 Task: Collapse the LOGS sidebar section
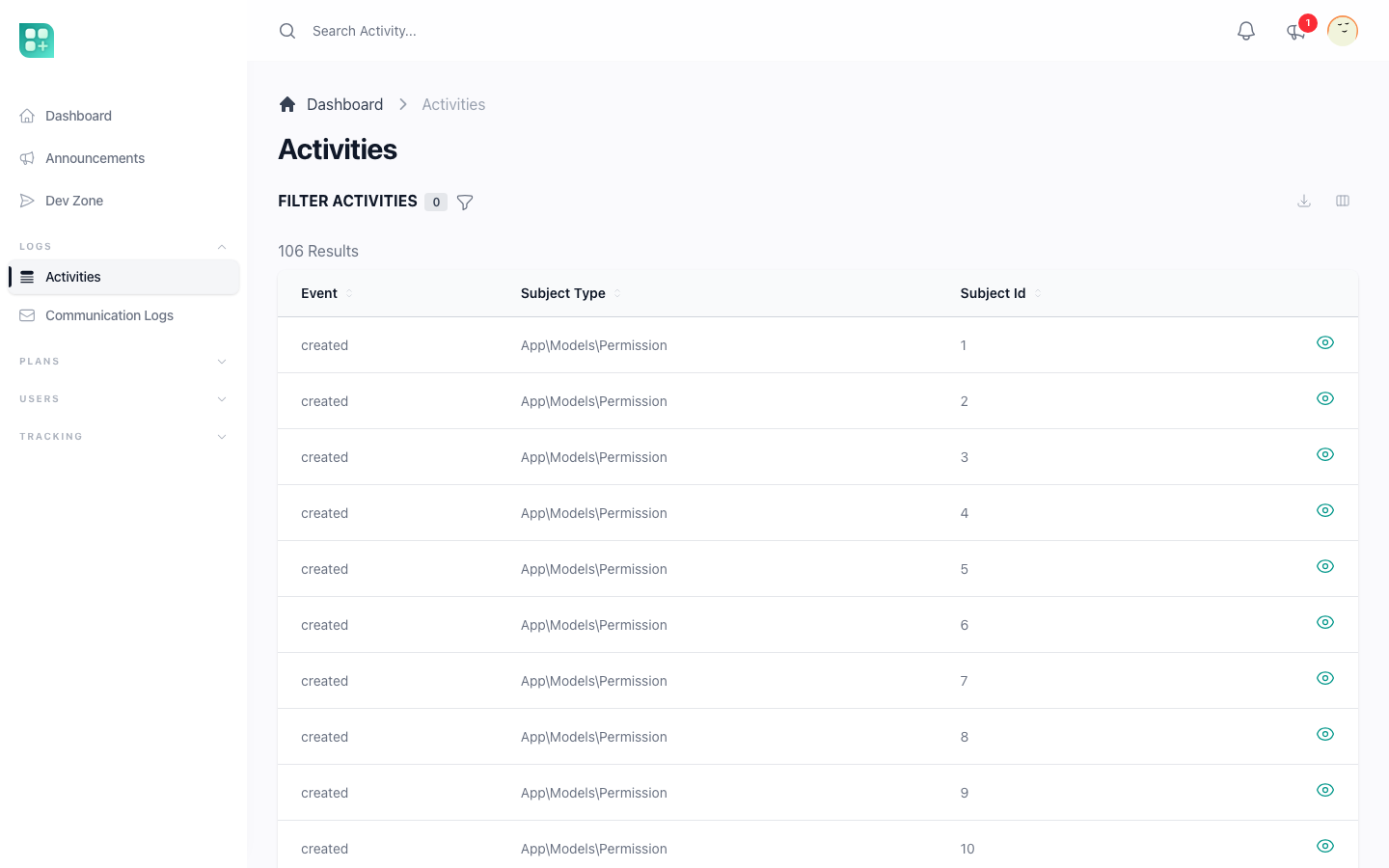click(123, 247)
